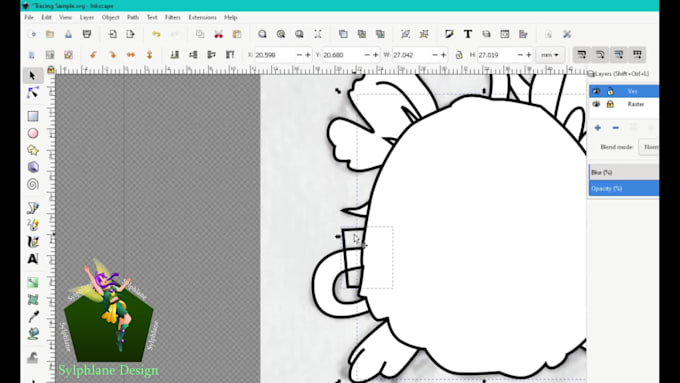Viewport: 680px width, 383px height.
Task: Select the Calligraphy tool
Action: click(33, 242)
